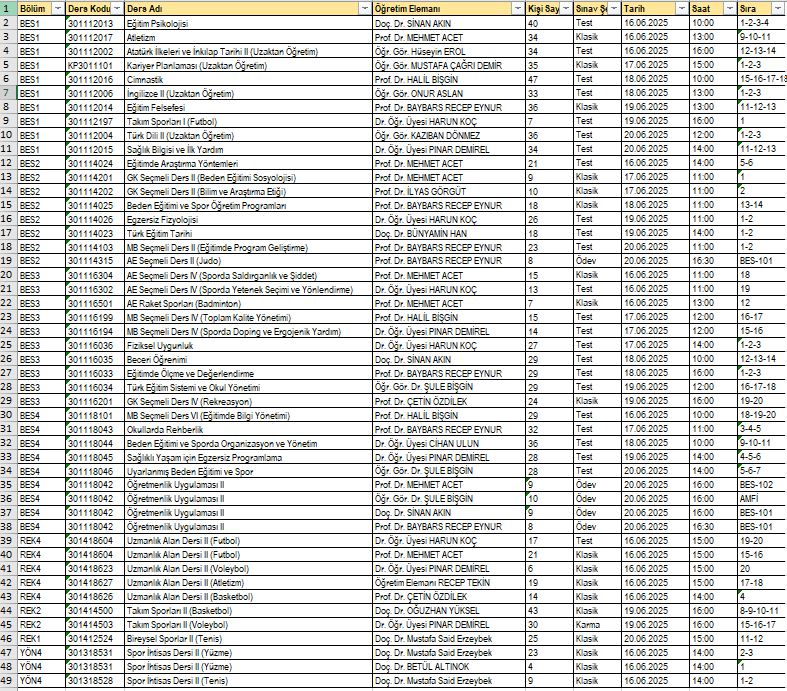This screenshot has height=691, width=787.
Task: Open the Ders Adı filter dropdown
Action: (x=365, y=9)
